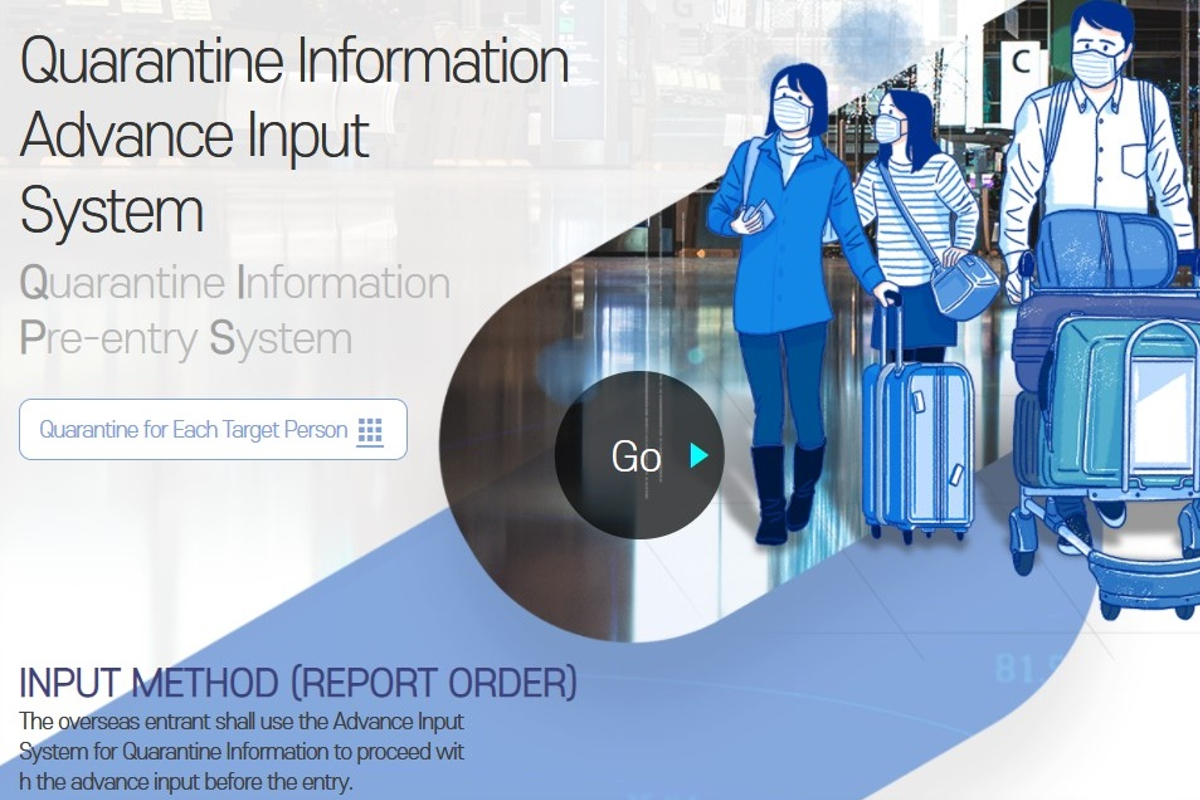Click the blue duffel bag atop the cart
The height and width of the screenshot is (800, 1200).
coord(1103,250)
